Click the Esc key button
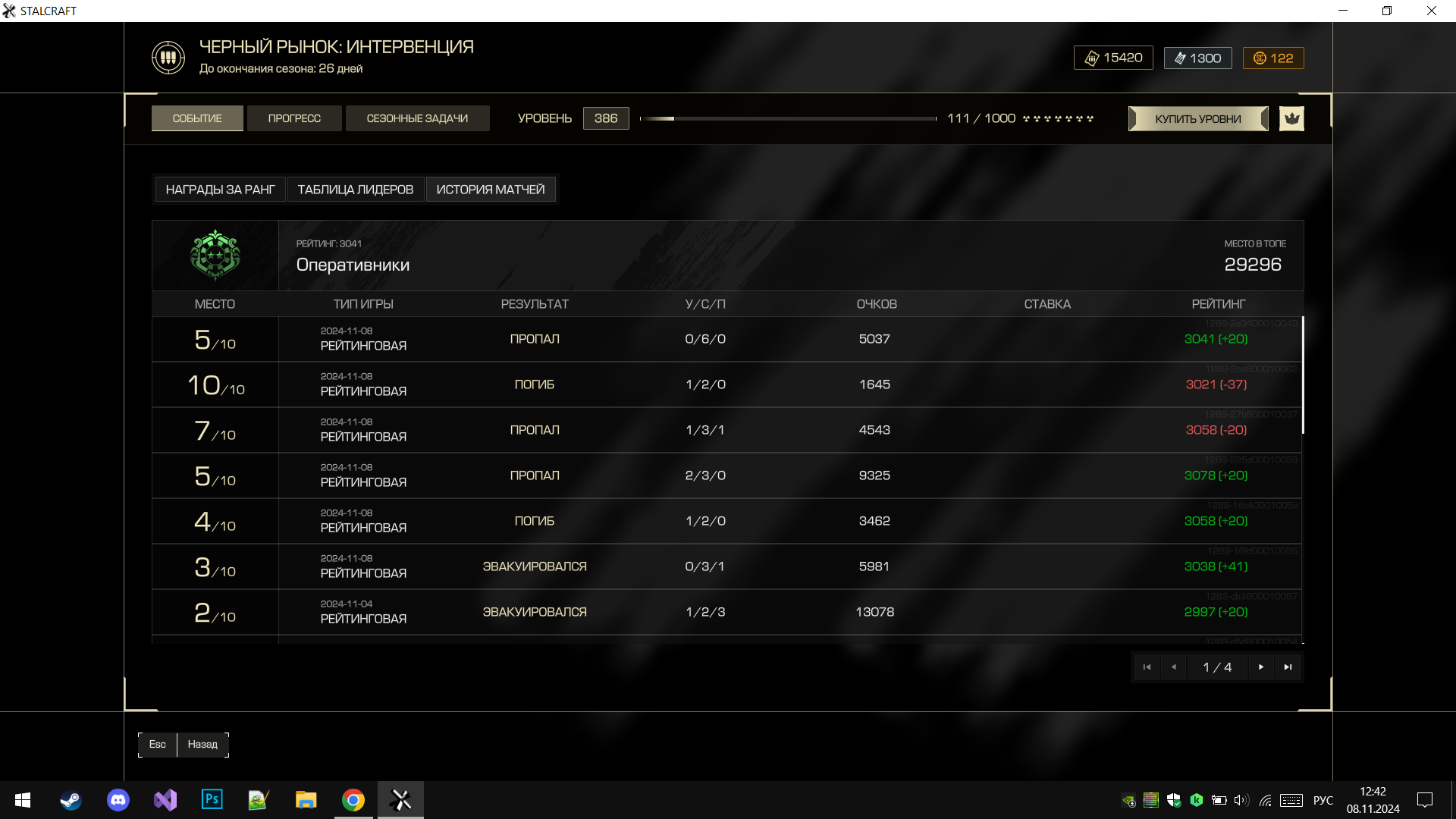 pos(157,745)
